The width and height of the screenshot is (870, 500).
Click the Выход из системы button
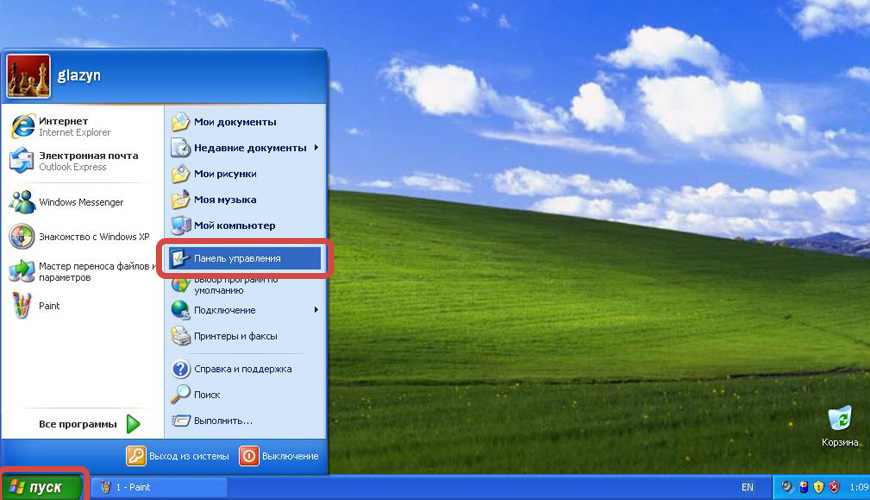(x=178, y=456)
